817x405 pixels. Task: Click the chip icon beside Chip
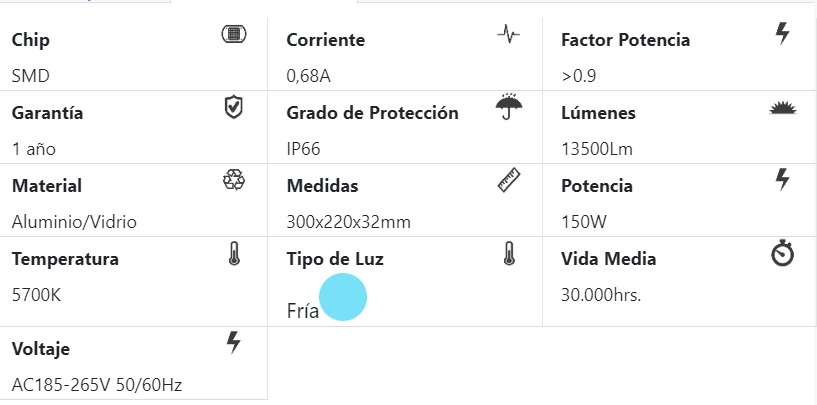click(233, 35)
